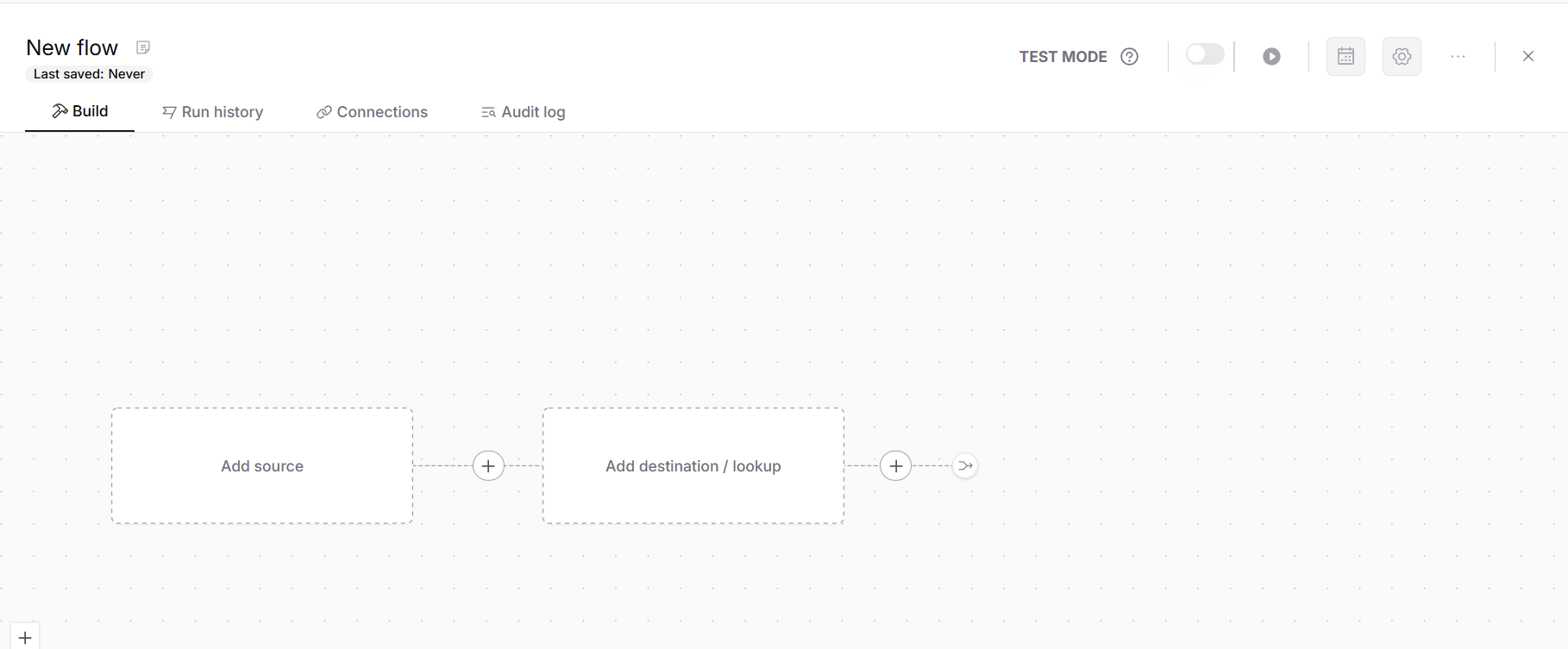
Task: Close the flow builder
Action: click(x=1527, y=57)
